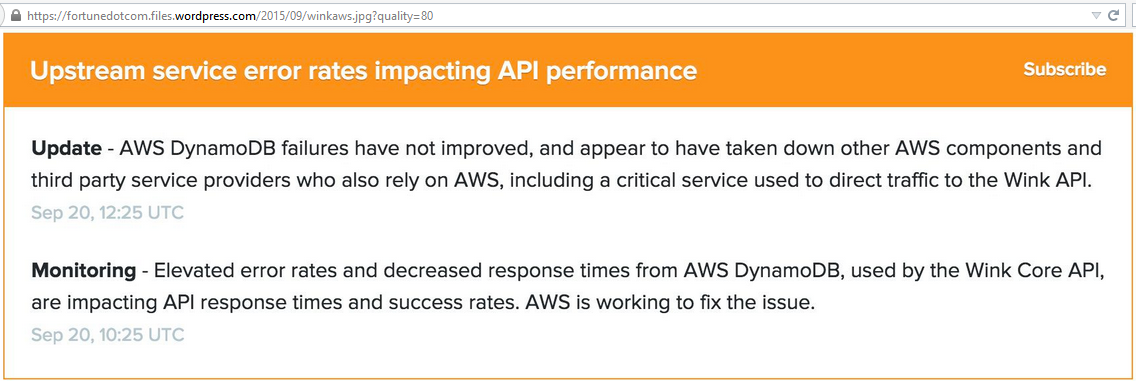Viewport: 1136px width, 381px height.
Task: Click the Sep 20, 10:25 UTC timestamp
Action: pyautogui.click(x=107, y=335)
